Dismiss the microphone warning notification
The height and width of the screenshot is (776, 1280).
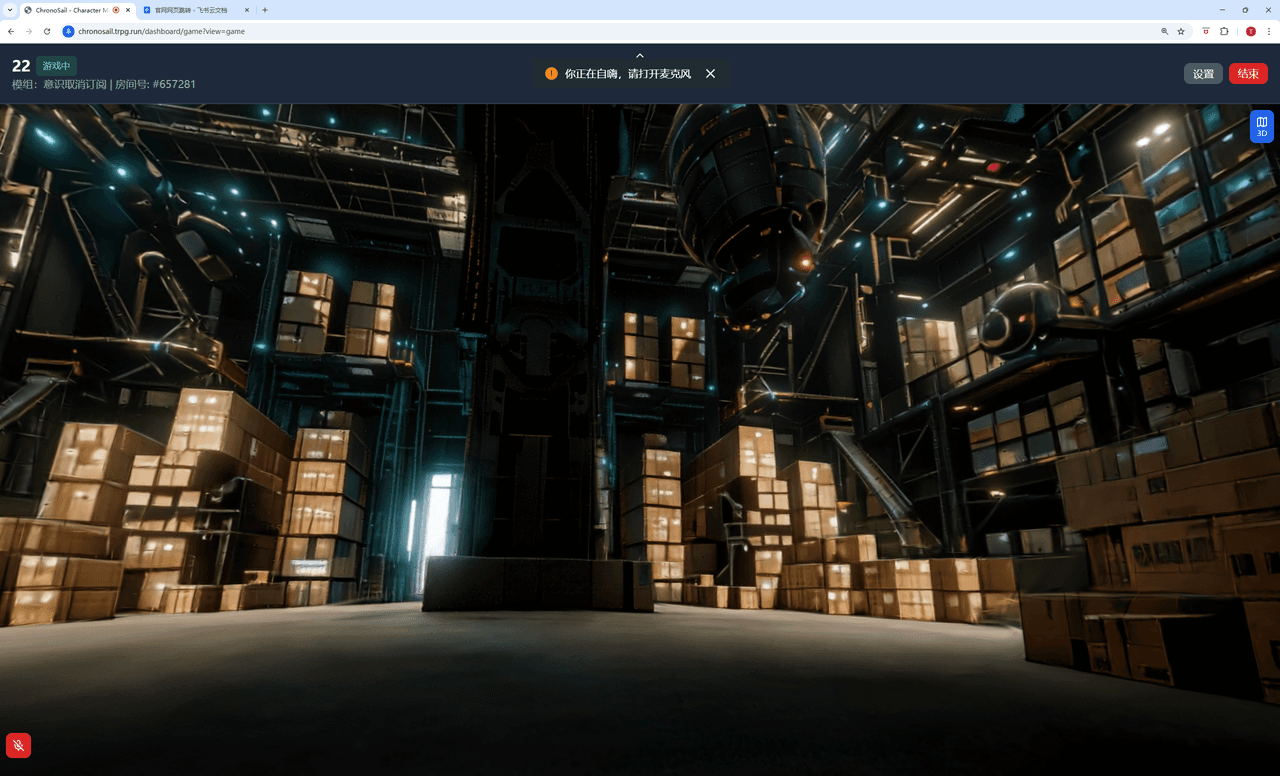click(x=710, y=74)
